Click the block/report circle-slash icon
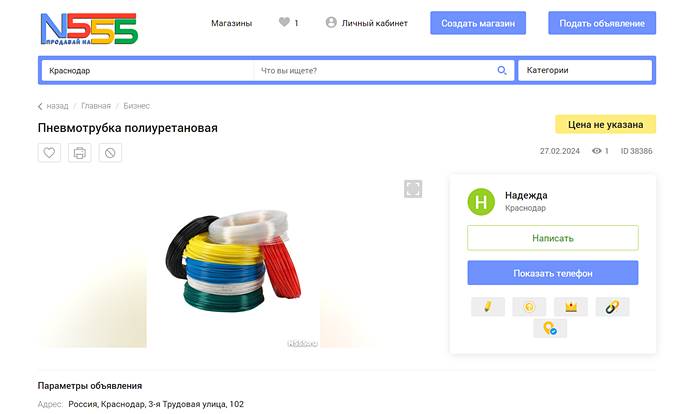Viewport: 700px width, 414px height. (x=110, y=153)
